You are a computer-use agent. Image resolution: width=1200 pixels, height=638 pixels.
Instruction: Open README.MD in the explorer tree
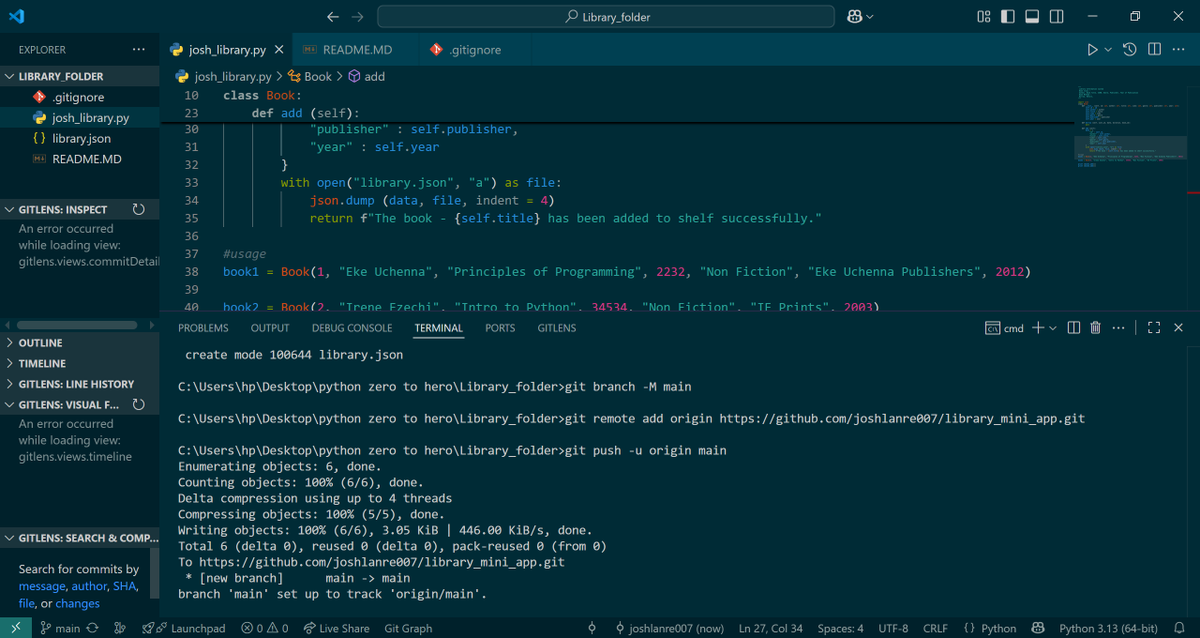[x=80, y=159]
